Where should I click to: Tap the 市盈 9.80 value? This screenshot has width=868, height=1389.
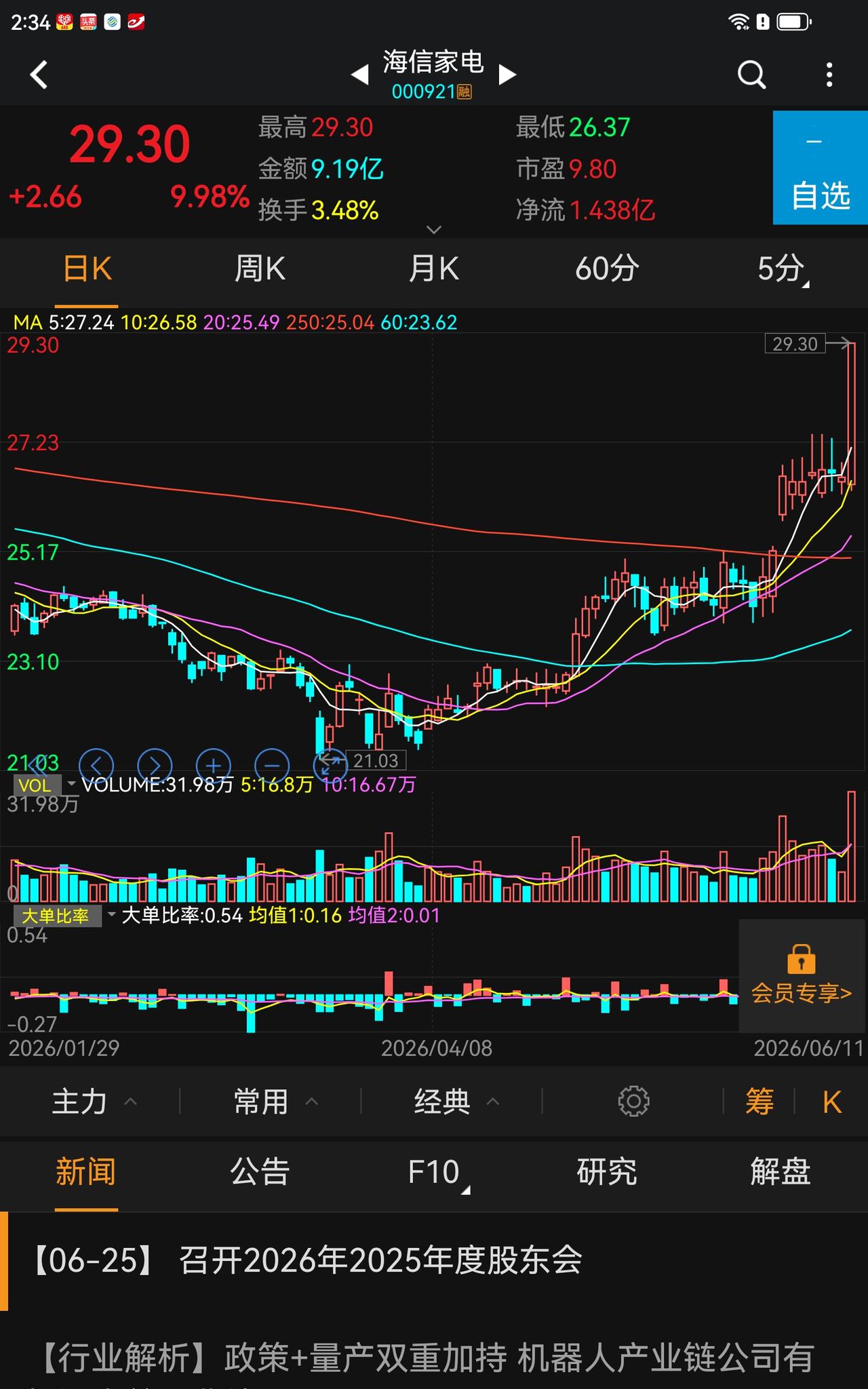pyautogui.click(x=593, y=169)
